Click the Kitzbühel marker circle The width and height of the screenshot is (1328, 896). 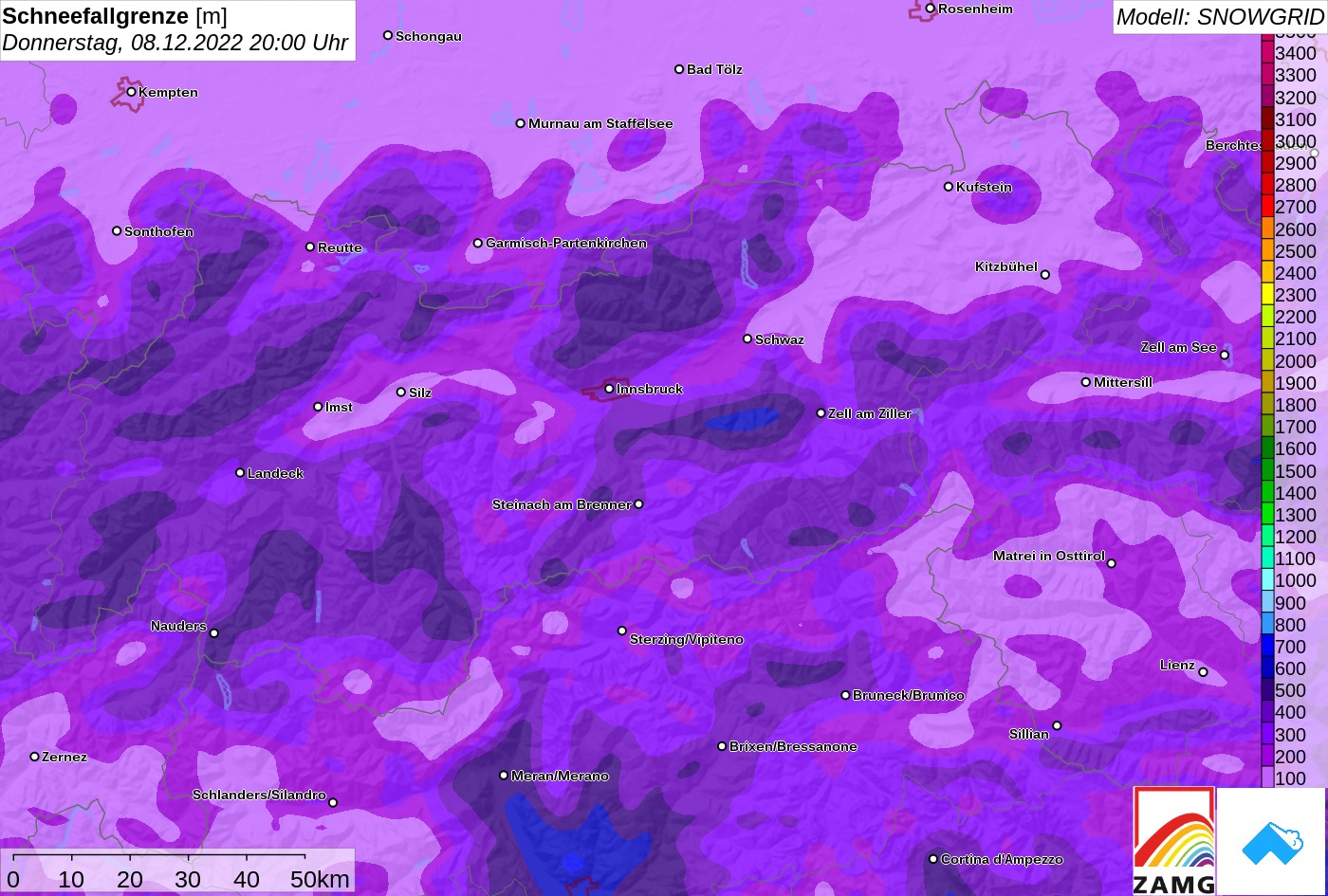click(1045, 275)
